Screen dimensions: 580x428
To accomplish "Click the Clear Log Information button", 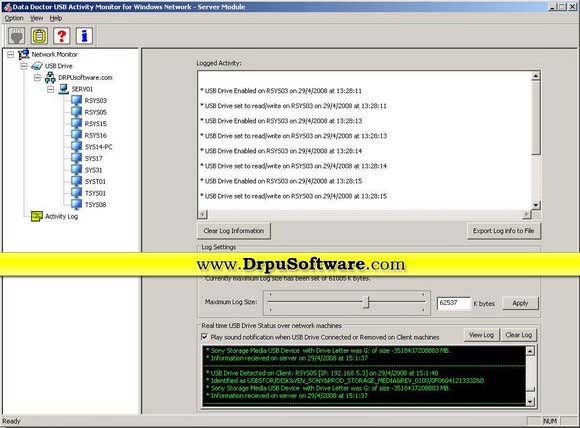I will [x=234, y=231].
